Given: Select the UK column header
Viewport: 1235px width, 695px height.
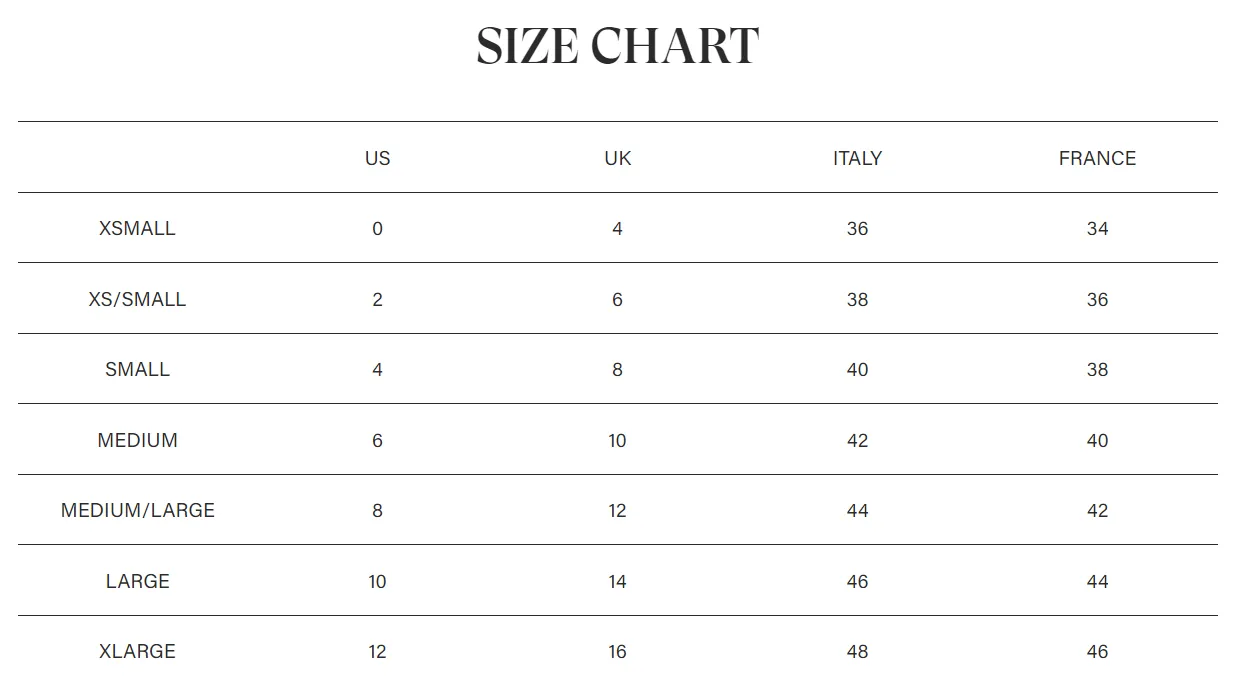Looking at the screenshot, I should (x=617, y=158).
